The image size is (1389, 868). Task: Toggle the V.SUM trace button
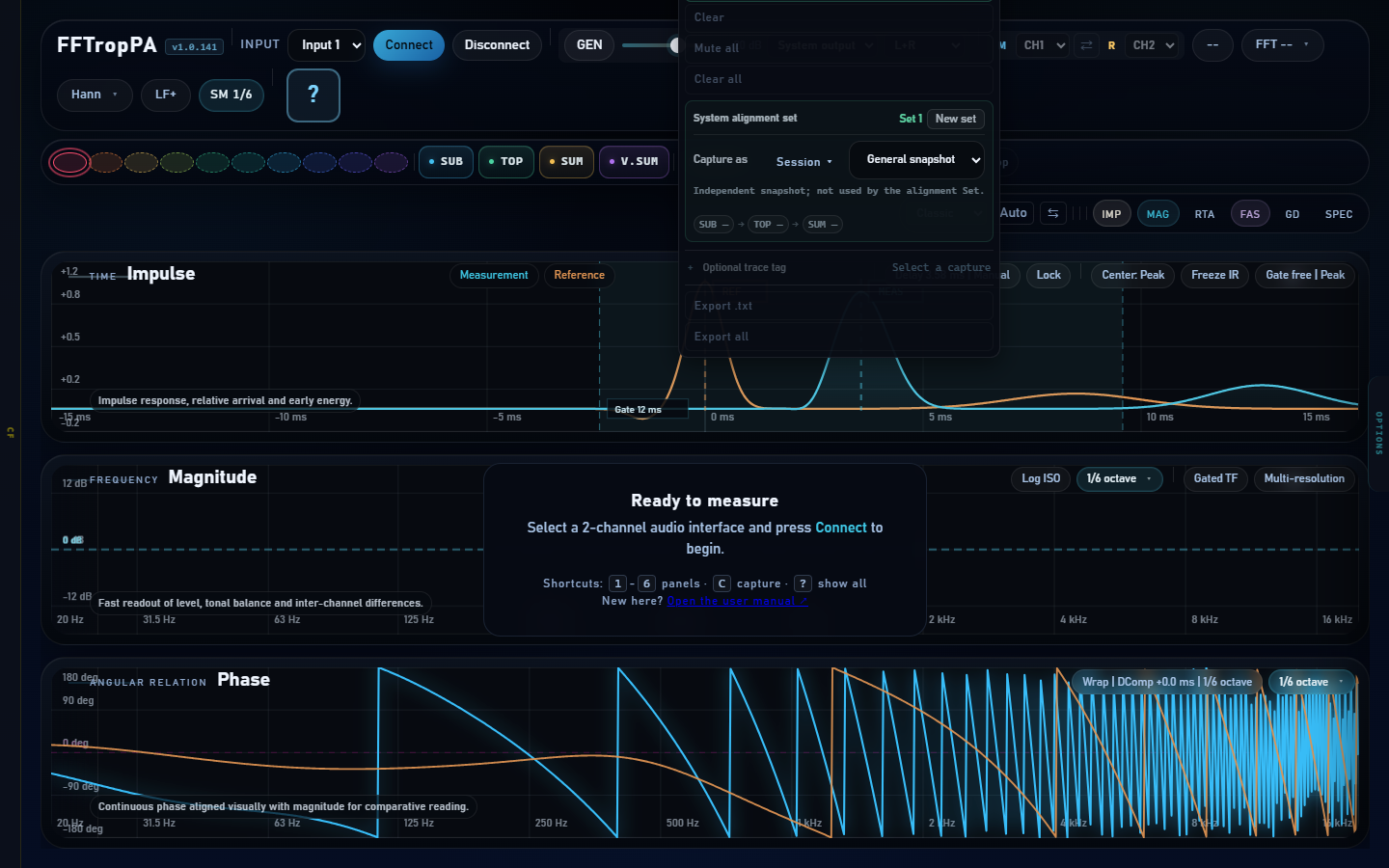634,162
